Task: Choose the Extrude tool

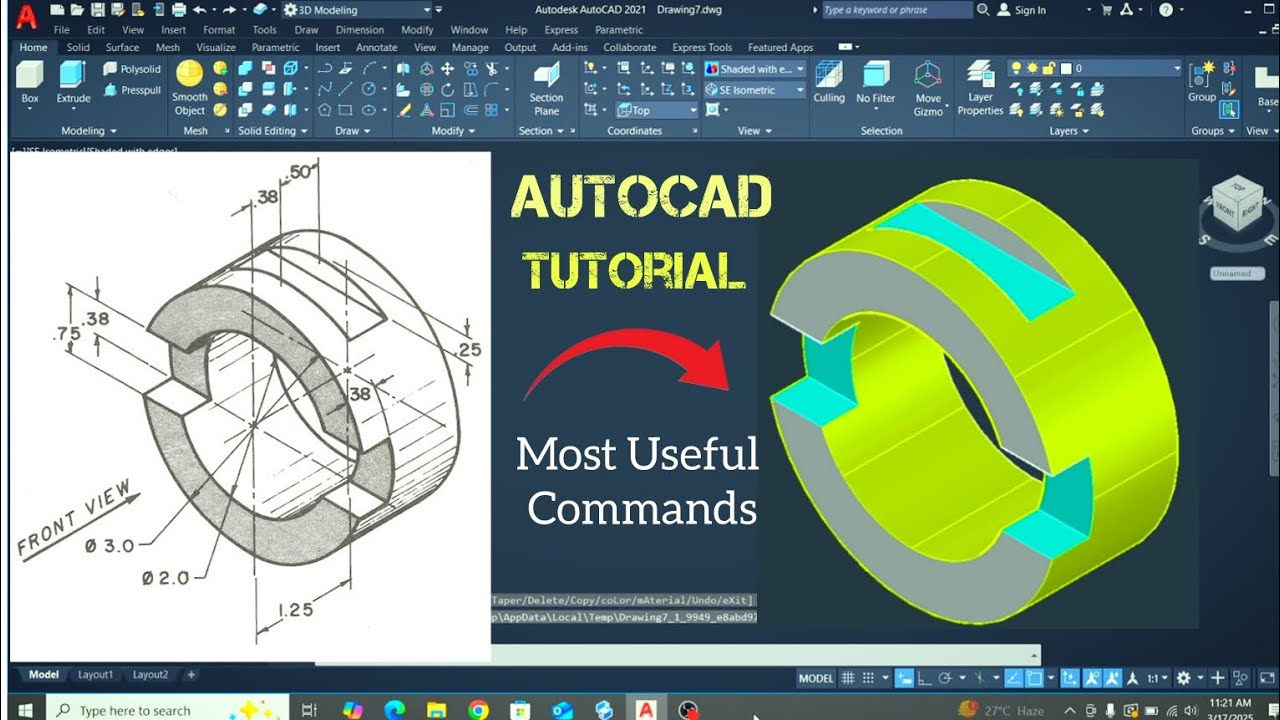Action: [73, 84]
